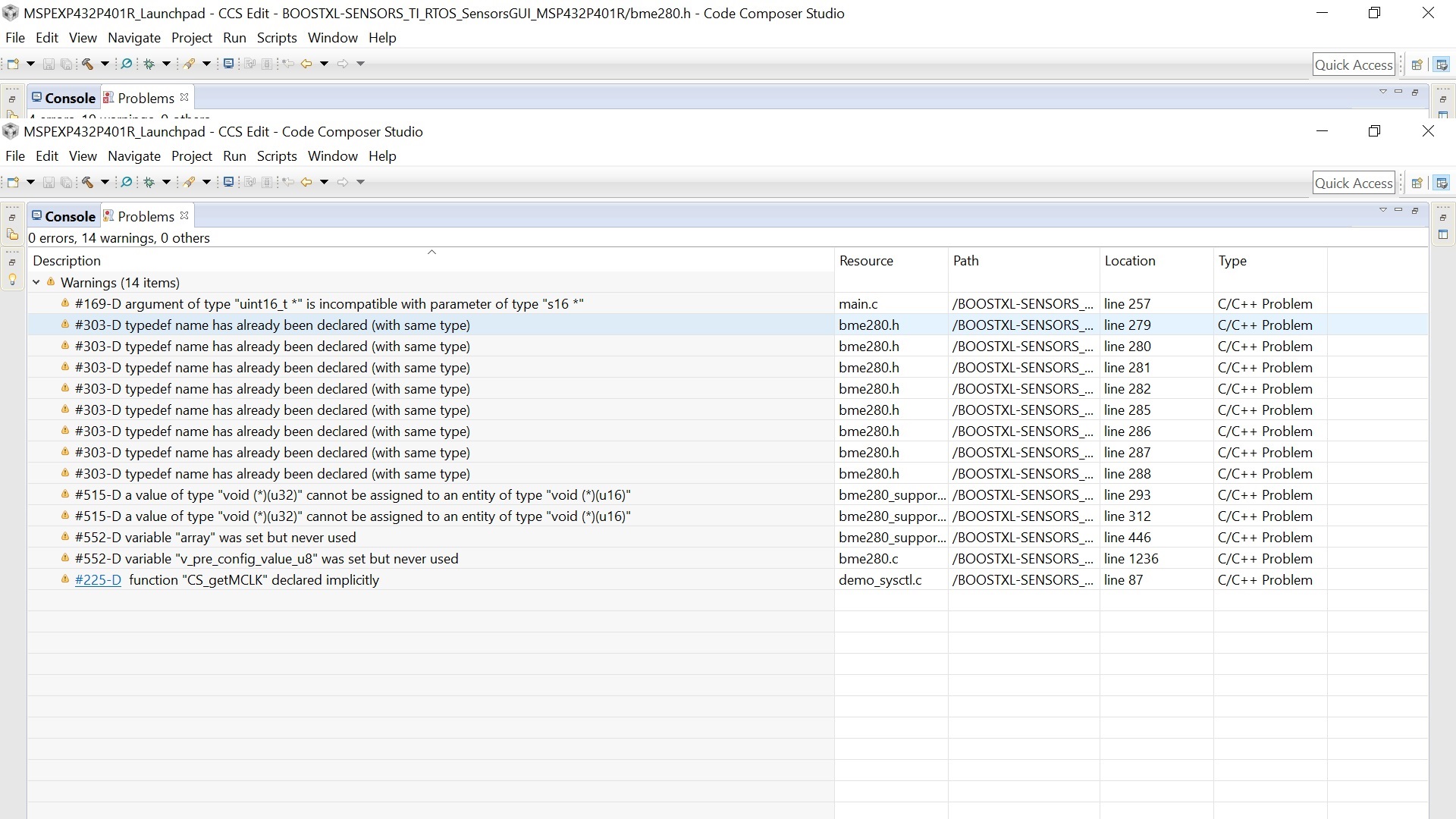Select the refresh magnifier toolbar icon
The height and width of the screenshot is (819, 1456).
126,182
